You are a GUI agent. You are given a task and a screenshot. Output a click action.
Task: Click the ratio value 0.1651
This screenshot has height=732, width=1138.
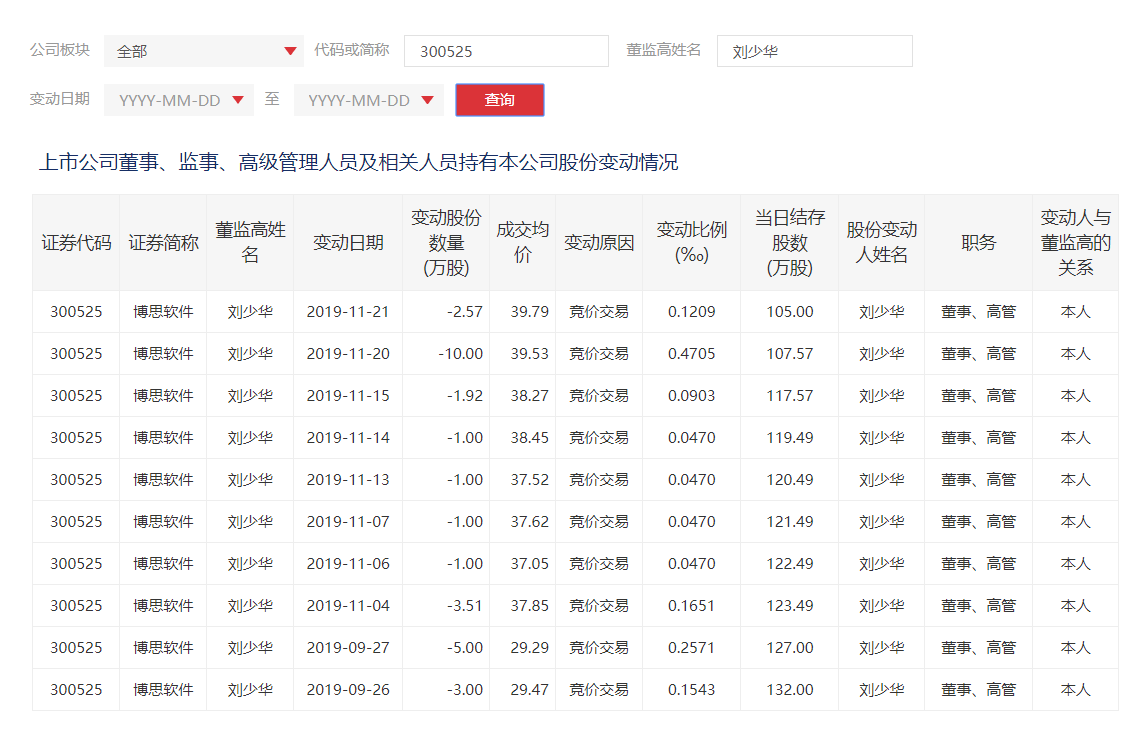692,606
